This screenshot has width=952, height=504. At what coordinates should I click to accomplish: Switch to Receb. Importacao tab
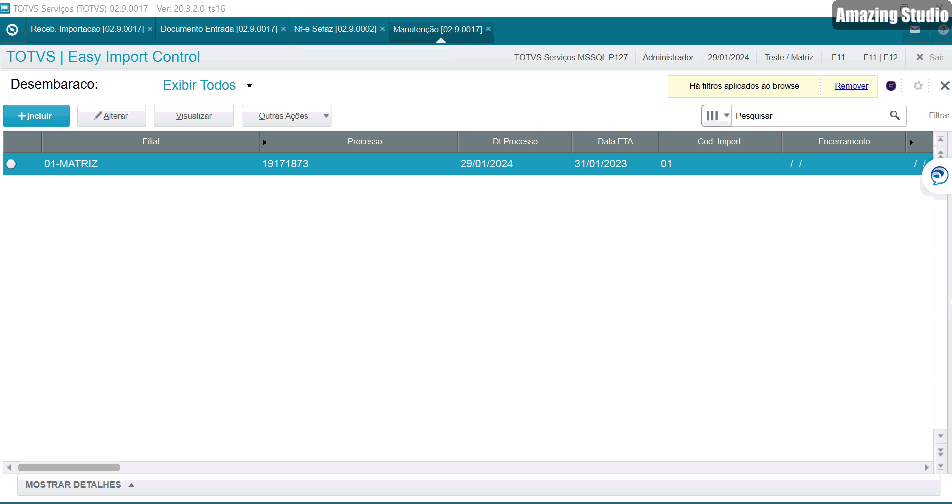[87, 29]
